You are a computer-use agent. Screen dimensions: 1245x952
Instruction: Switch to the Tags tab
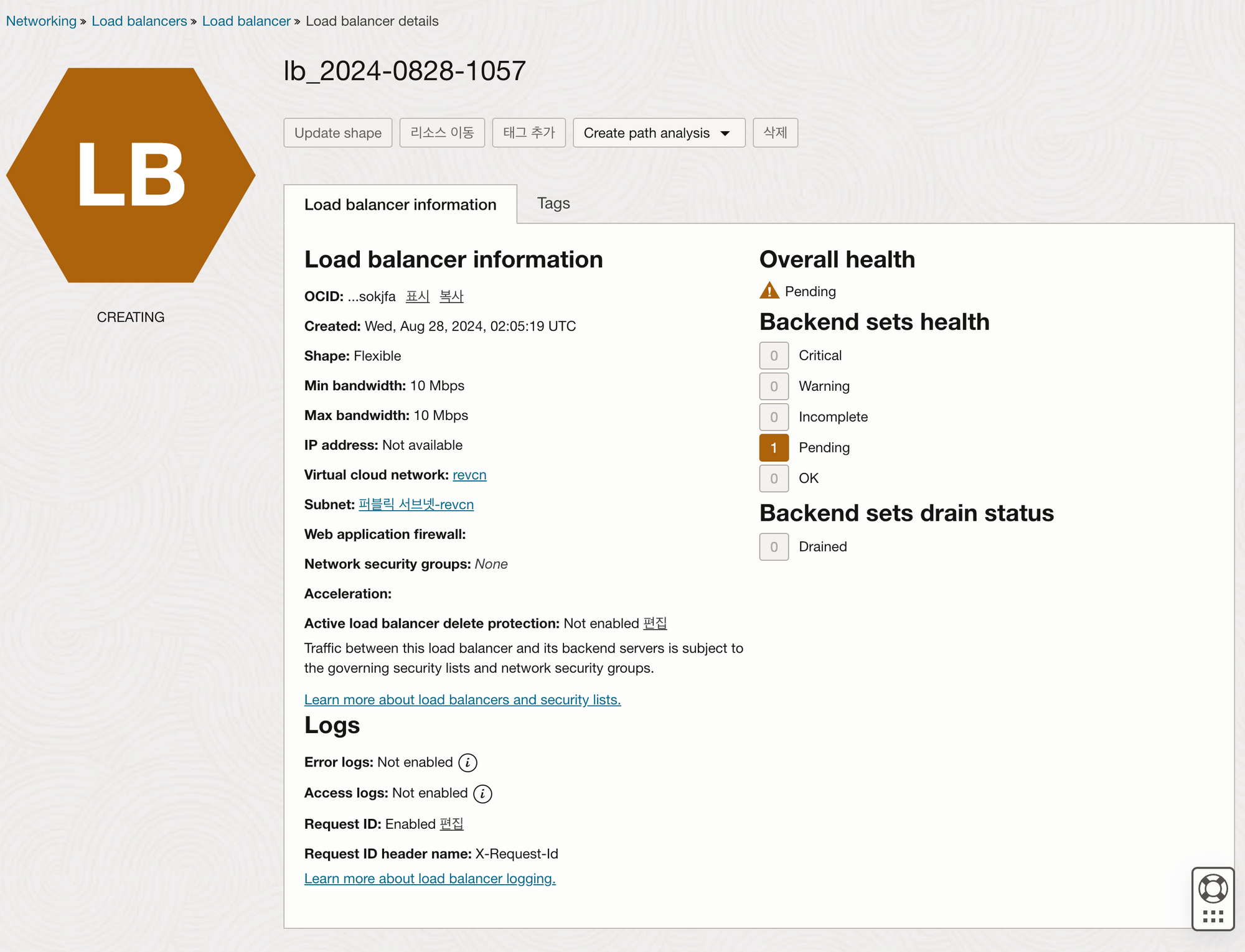[553, 203]
